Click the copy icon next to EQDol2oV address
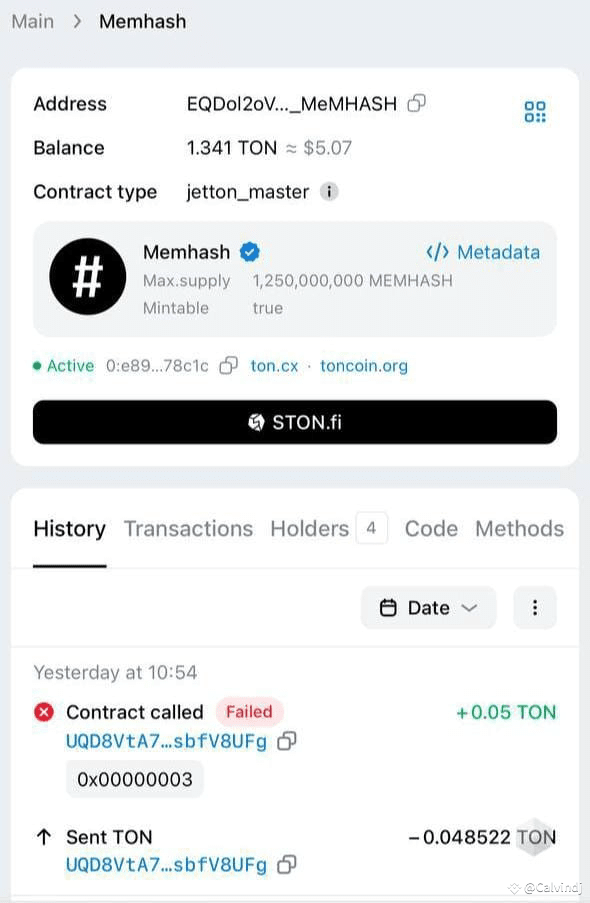Viewport: 590px width, 903px height. 416,103
